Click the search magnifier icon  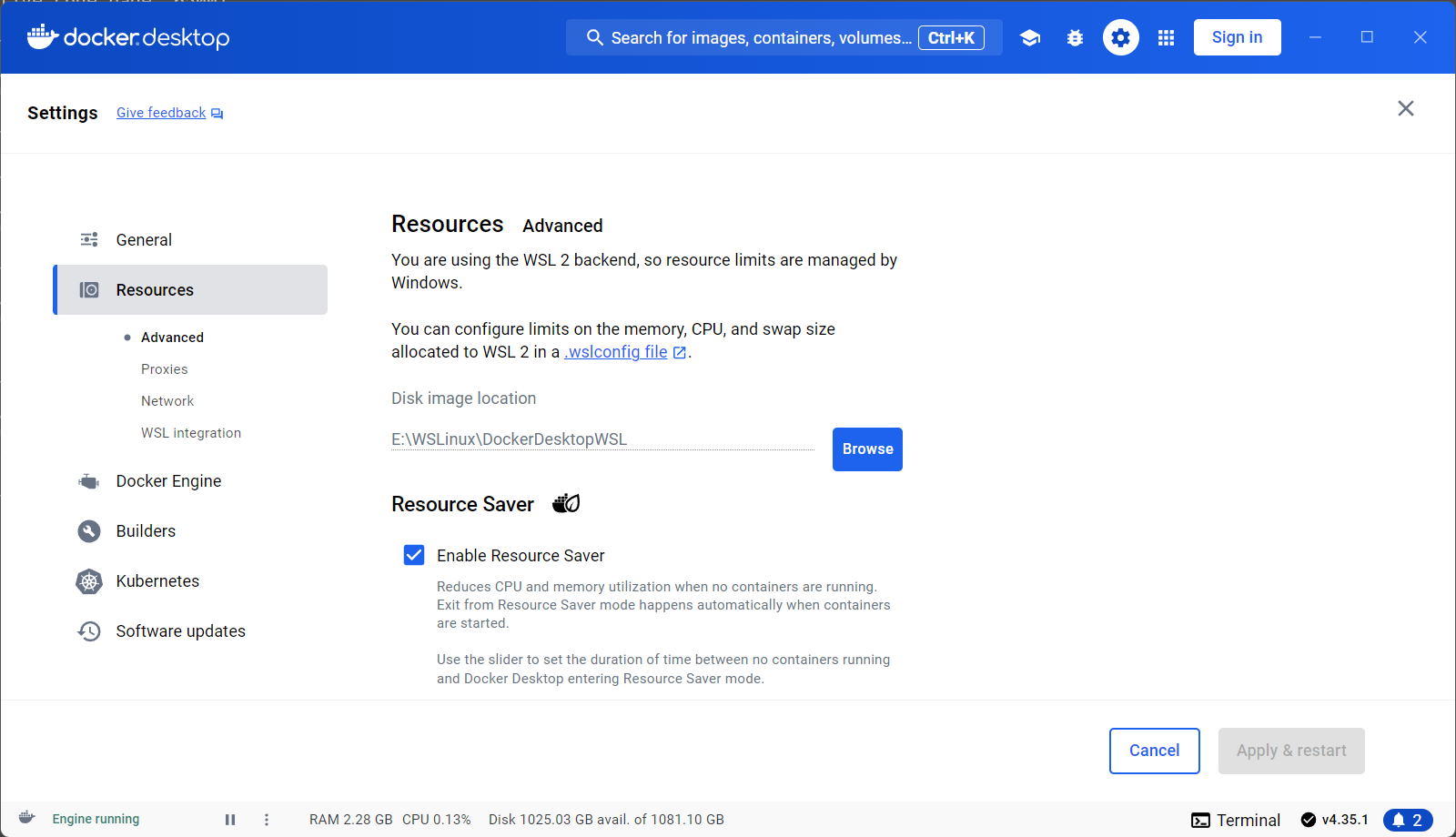[594, 37]
